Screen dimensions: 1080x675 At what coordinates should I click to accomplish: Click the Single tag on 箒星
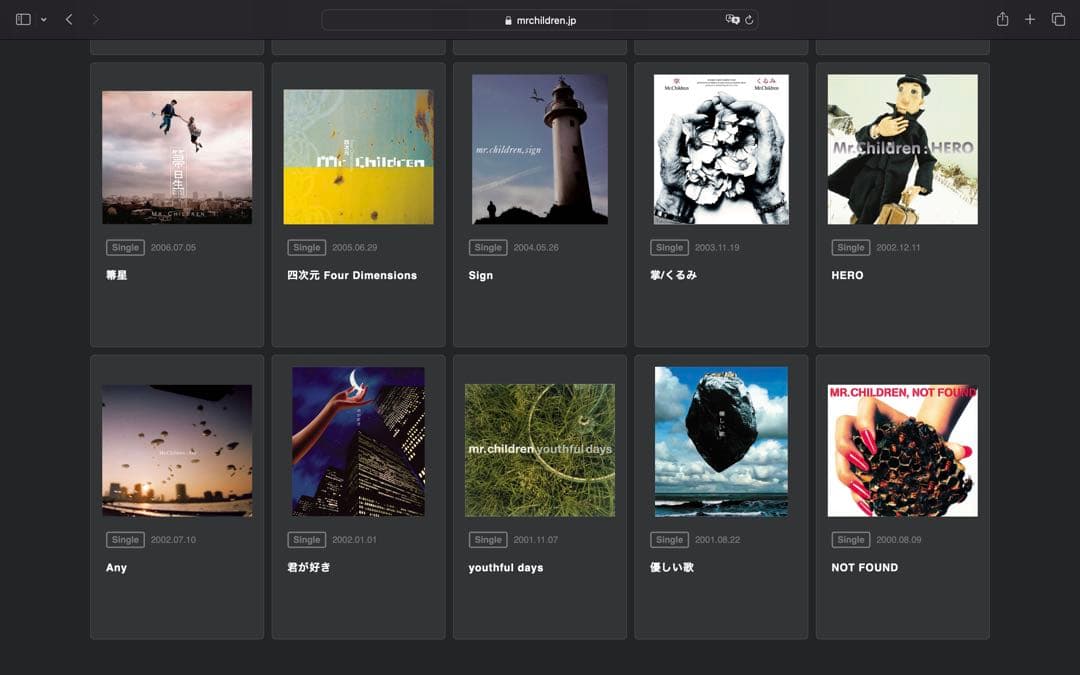tap(125, 247)
